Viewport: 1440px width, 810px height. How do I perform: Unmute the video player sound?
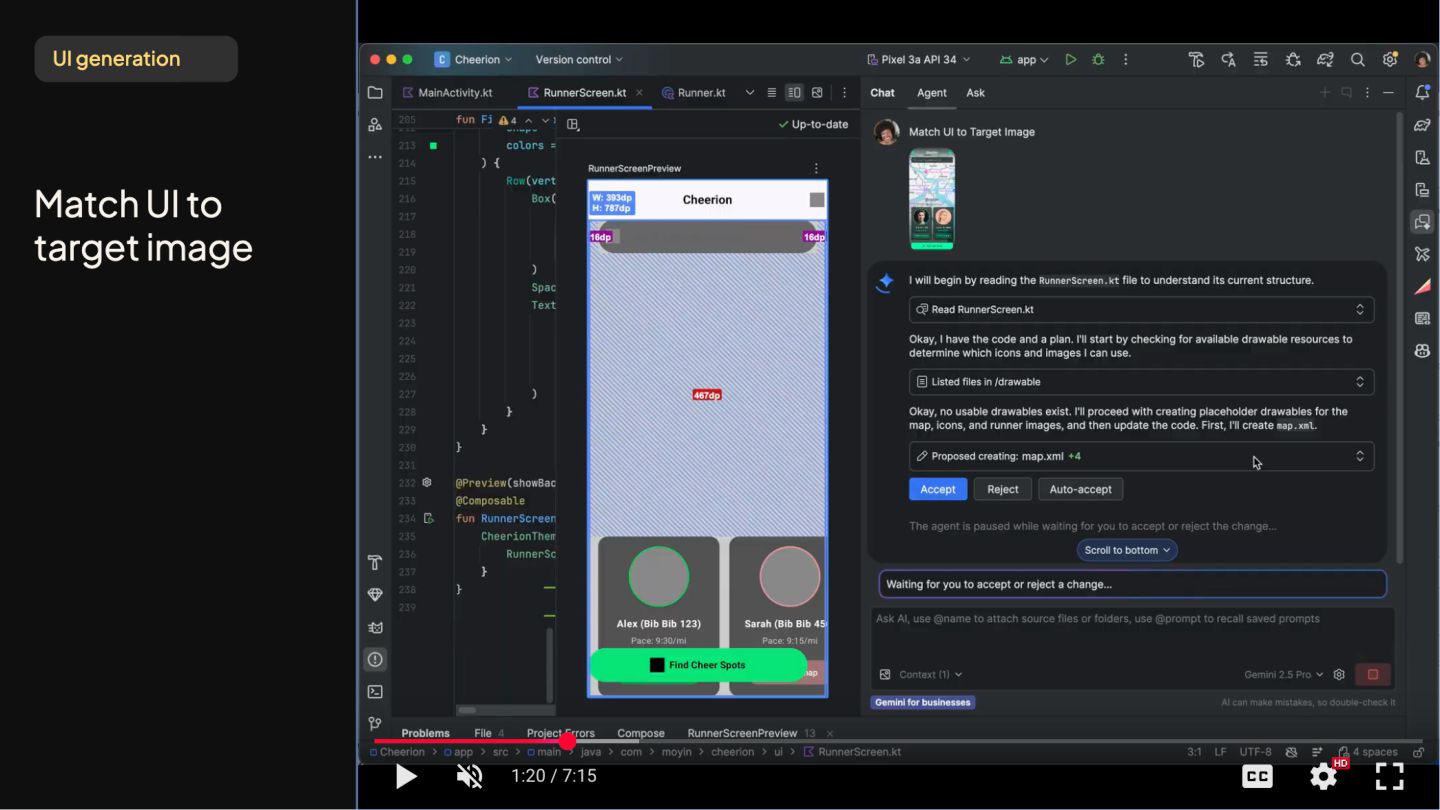click(x=469, y=776)
